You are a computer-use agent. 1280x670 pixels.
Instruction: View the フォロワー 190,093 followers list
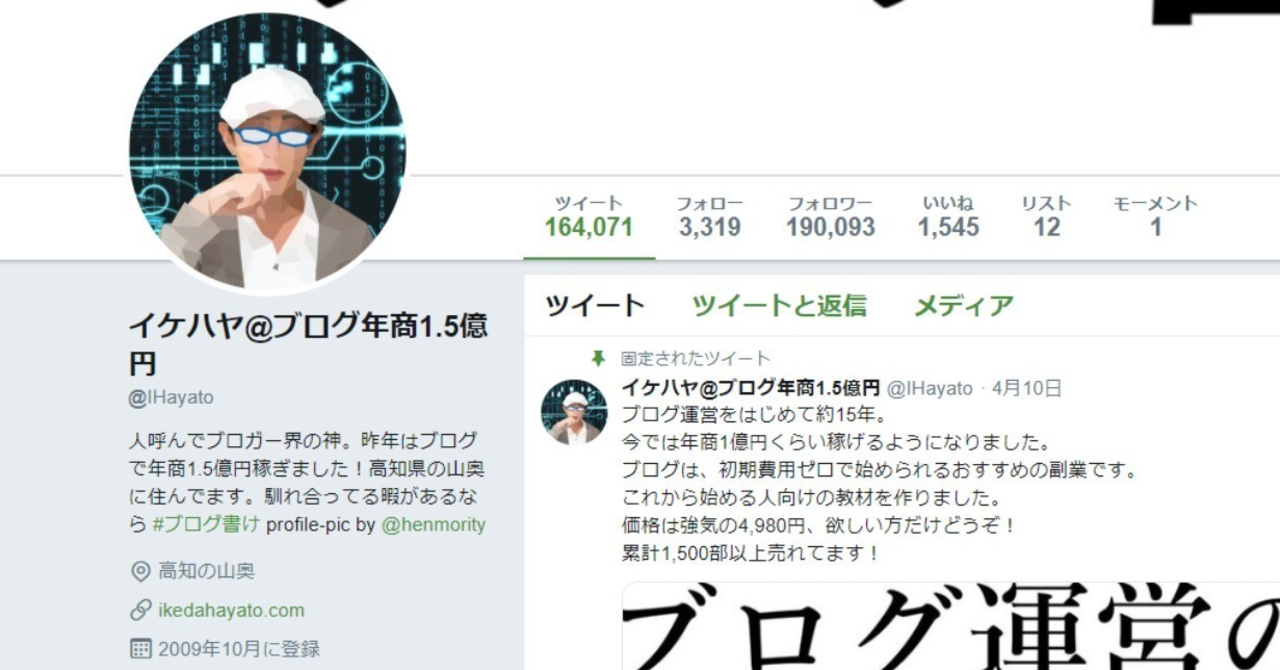(830, 217)
